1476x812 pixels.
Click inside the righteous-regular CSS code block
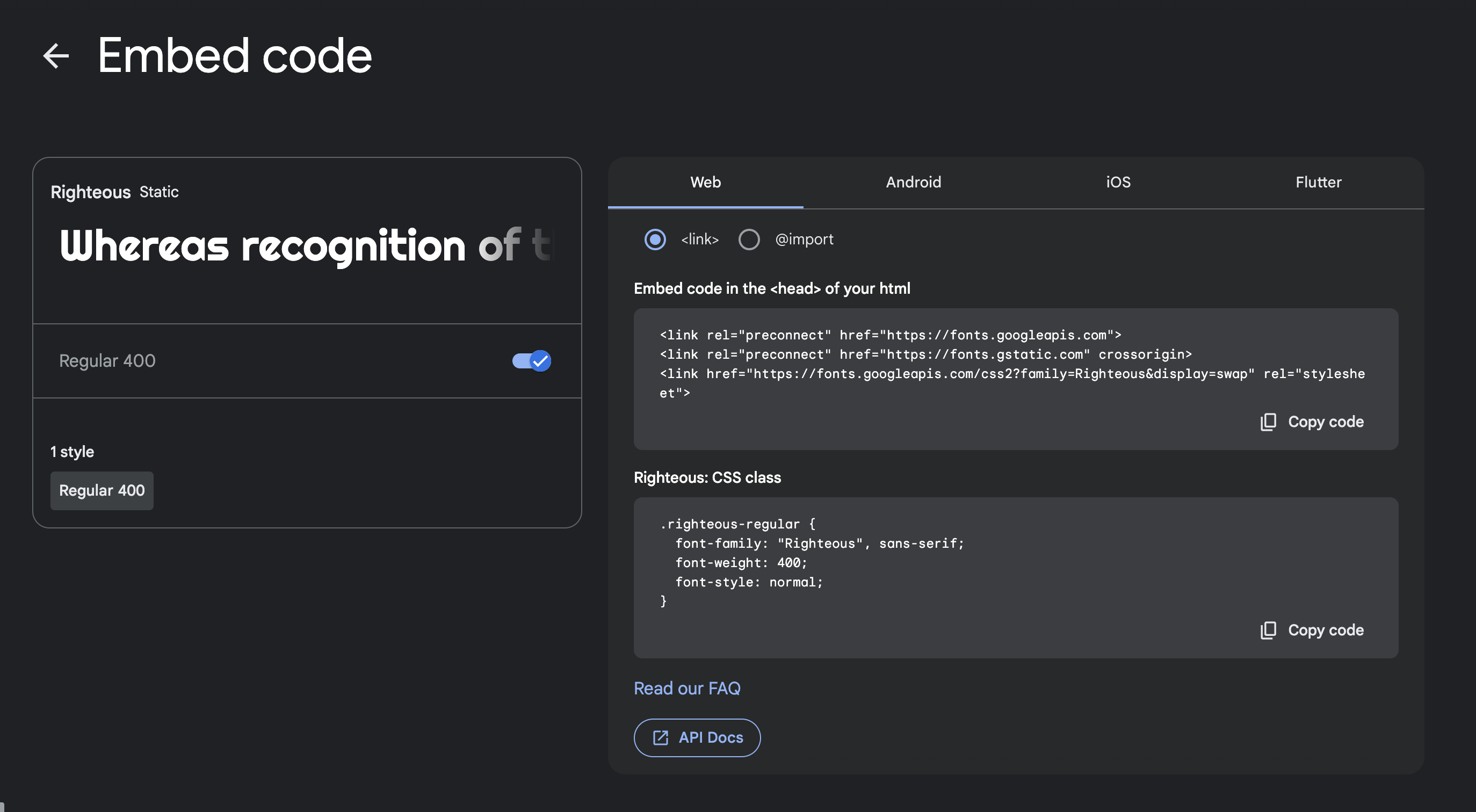(859, 562)
